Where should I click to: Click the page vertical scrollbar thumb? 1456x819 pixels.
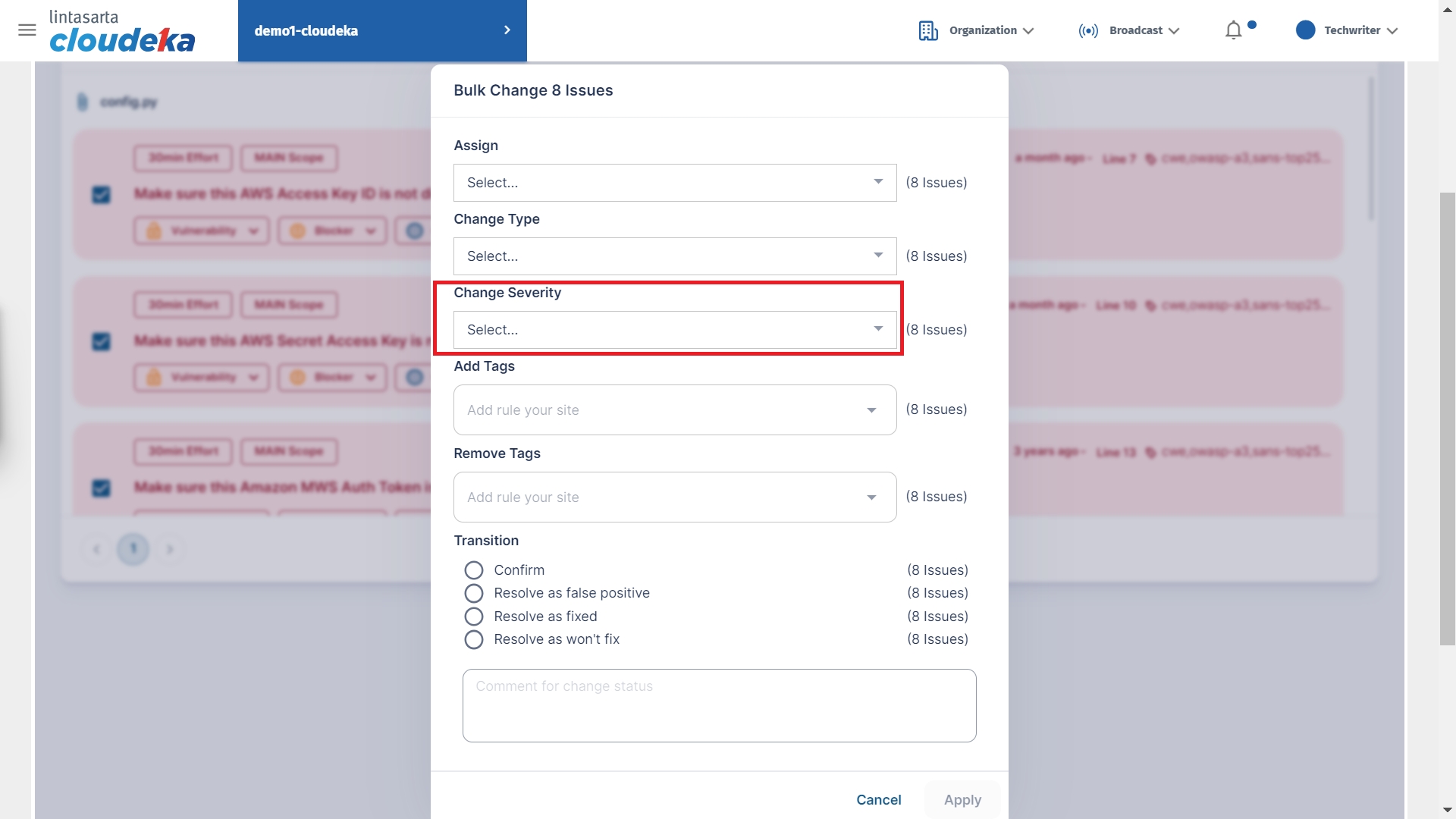coord(1447,417)
